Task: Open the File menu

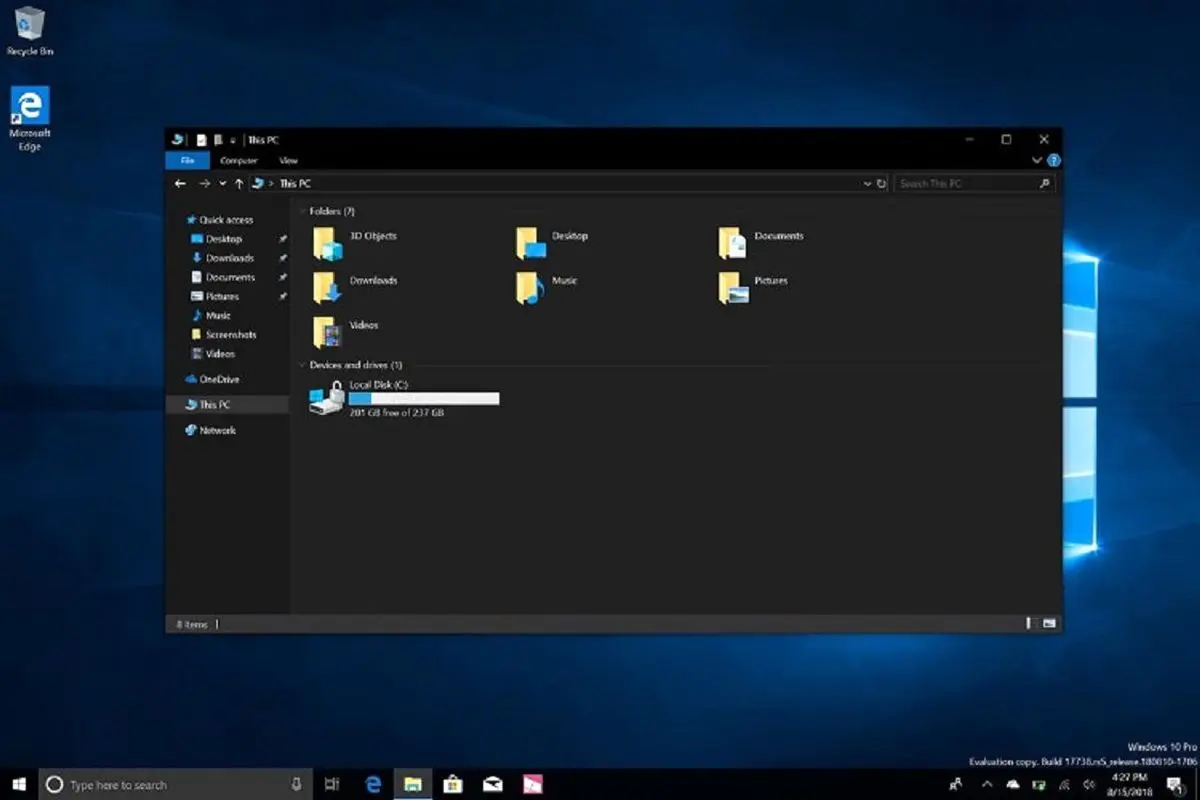Action: (x=187, y=161)
